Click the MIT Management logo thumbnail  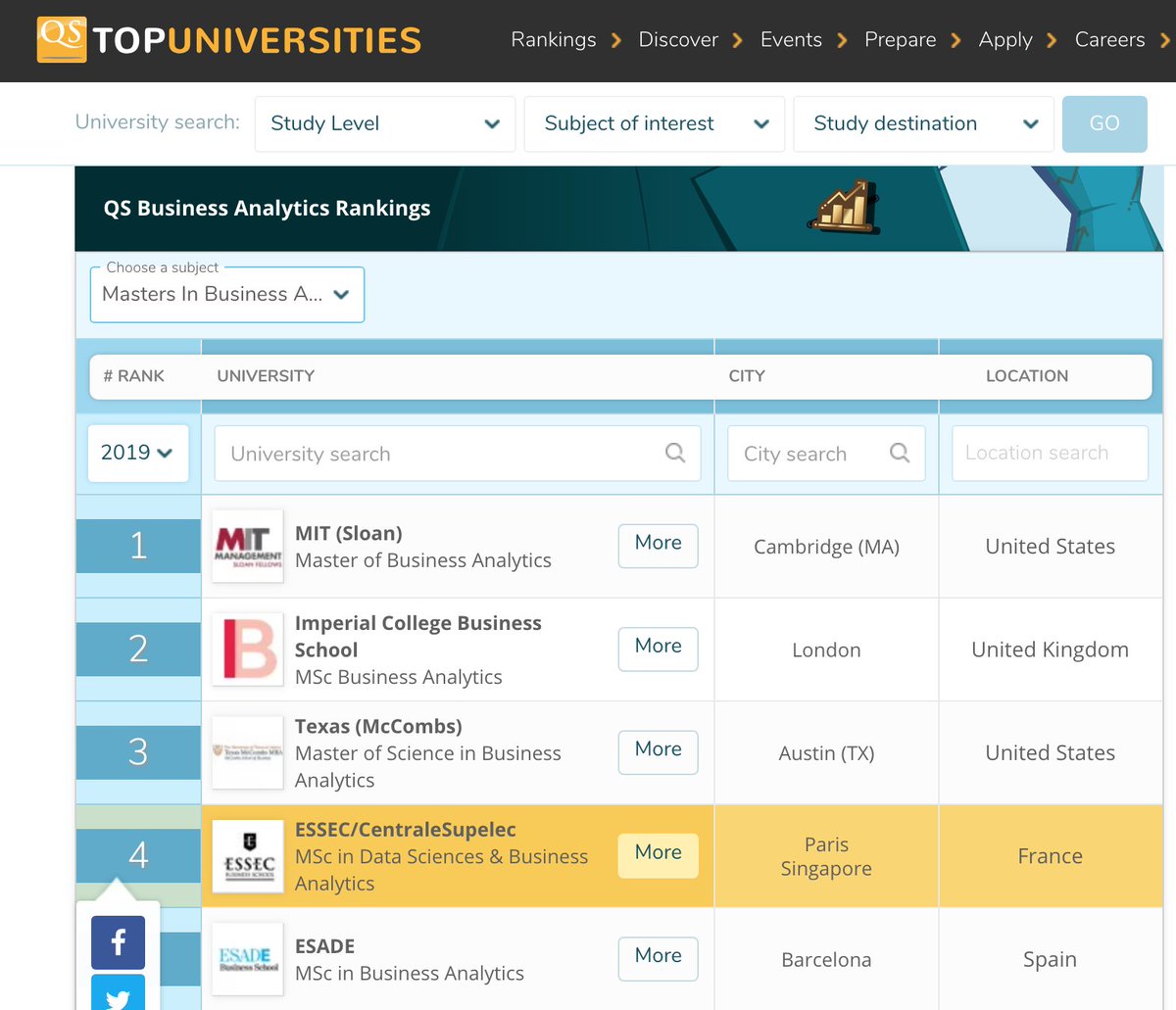248,546
